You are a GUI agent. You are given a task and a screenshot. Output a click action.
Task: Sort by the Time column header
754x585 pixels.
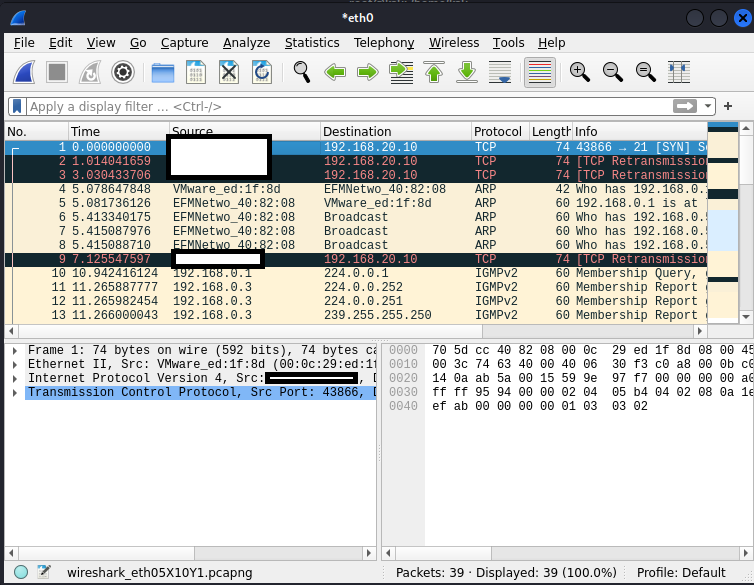click(x=119, y=132)
